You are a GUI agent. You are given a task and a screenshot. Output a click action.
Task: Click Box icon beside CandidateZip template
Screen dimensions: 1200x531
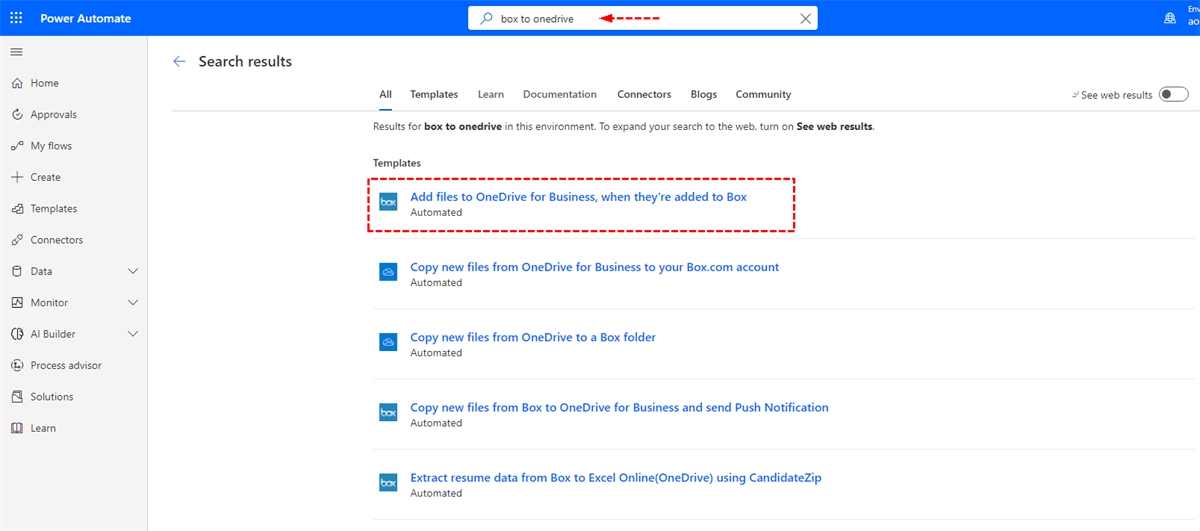tap(388, 482)
